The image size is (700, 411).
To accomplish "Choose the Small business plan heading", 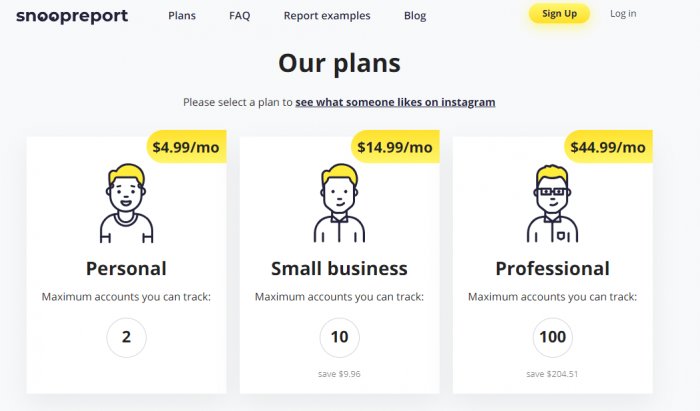I will coord(339,269).
